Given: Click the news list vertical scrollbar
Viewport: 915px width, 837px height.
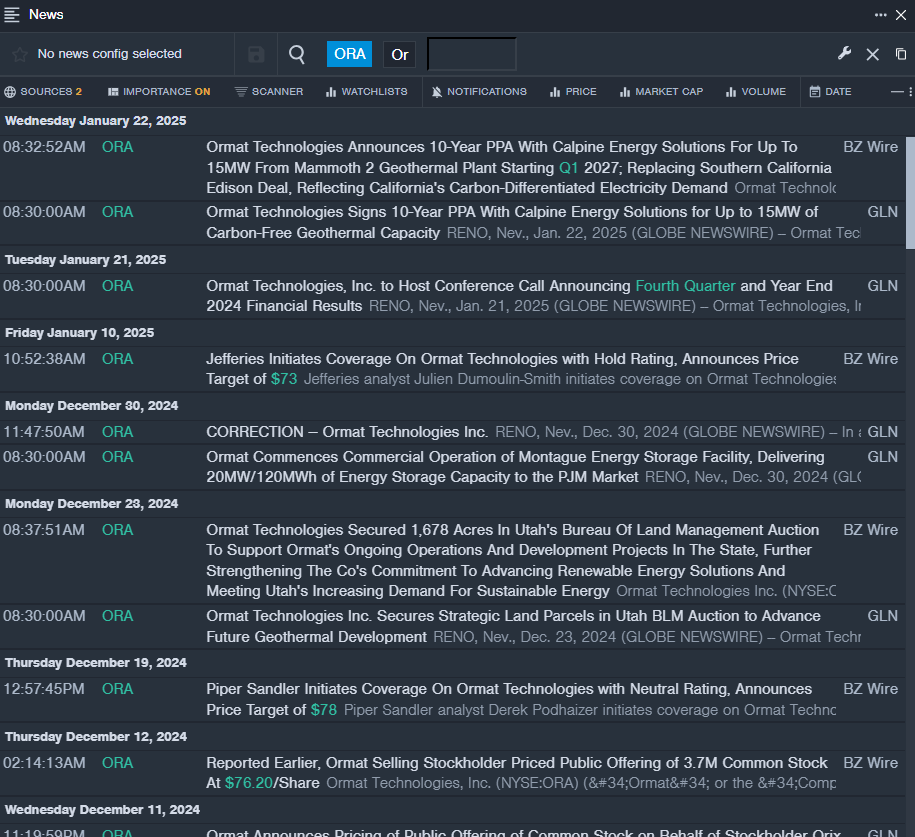Looking at the screenshot, I should click(909, 190).
